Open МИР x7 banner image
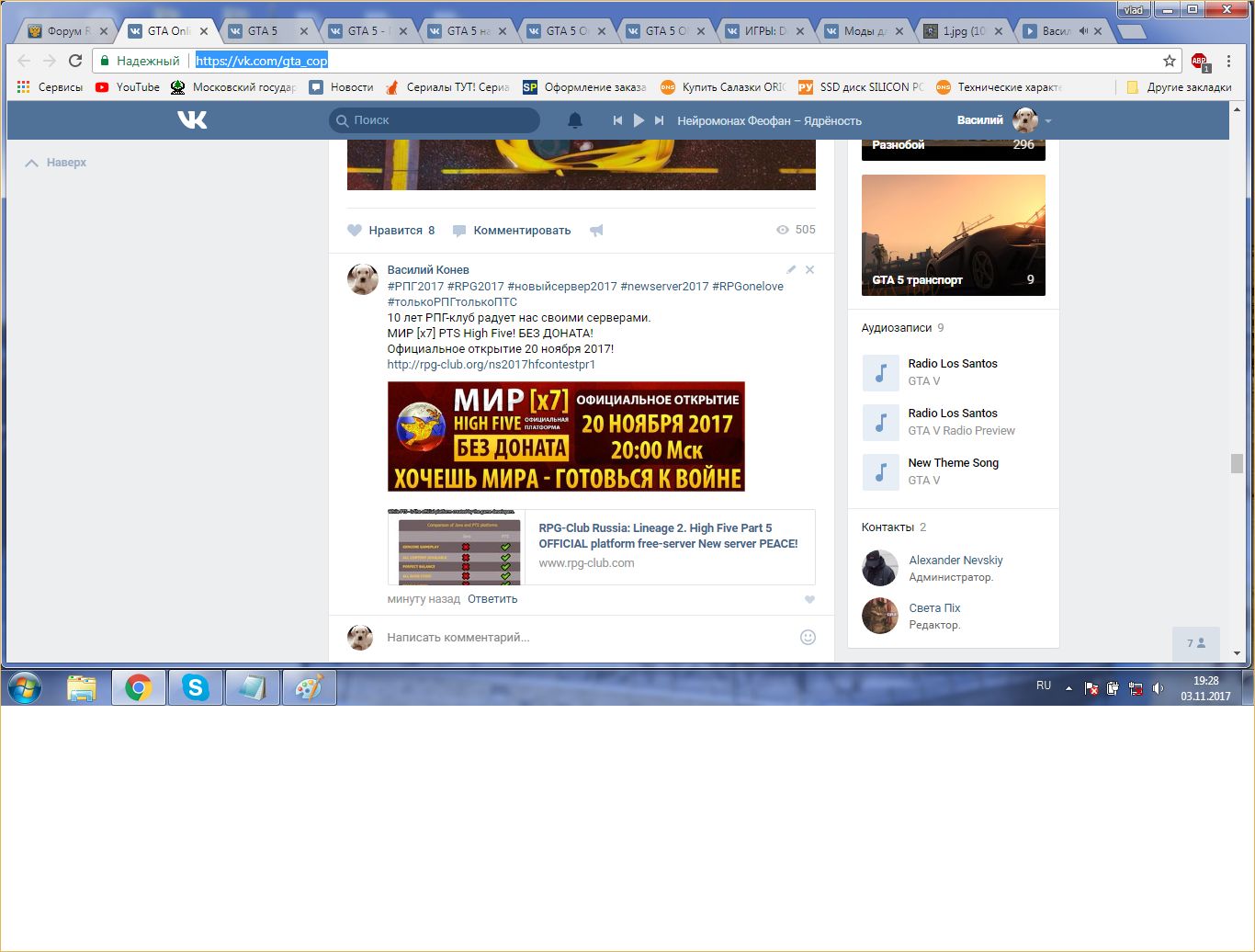Viewport: 1255px width, 952px height. (x=566, y=436)
